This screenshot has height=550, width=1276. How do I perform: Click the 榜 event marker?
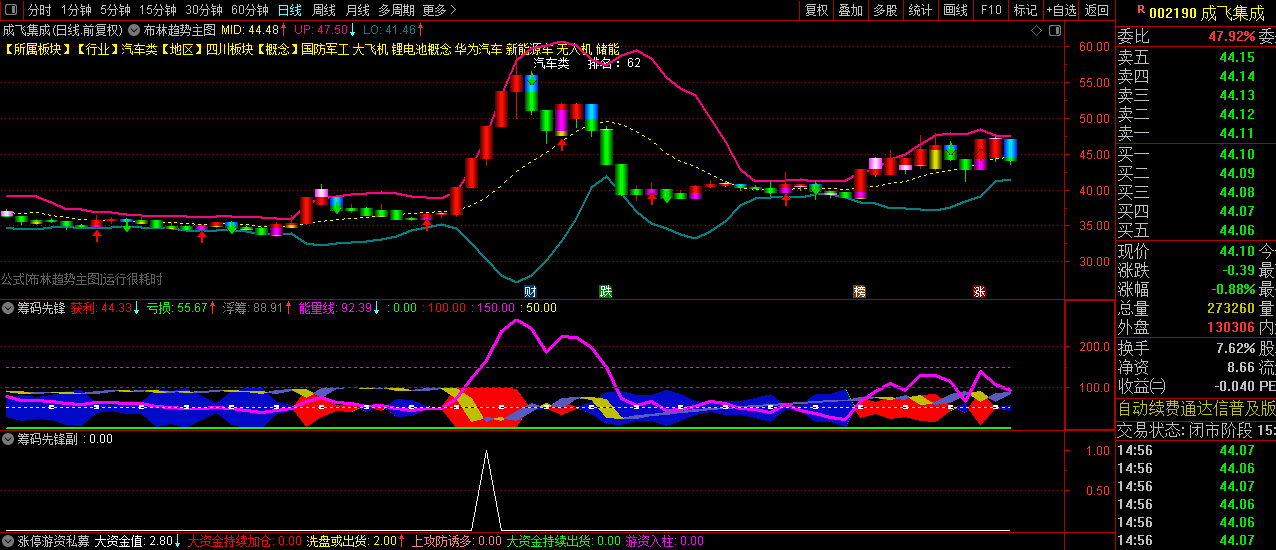(859, 291)
